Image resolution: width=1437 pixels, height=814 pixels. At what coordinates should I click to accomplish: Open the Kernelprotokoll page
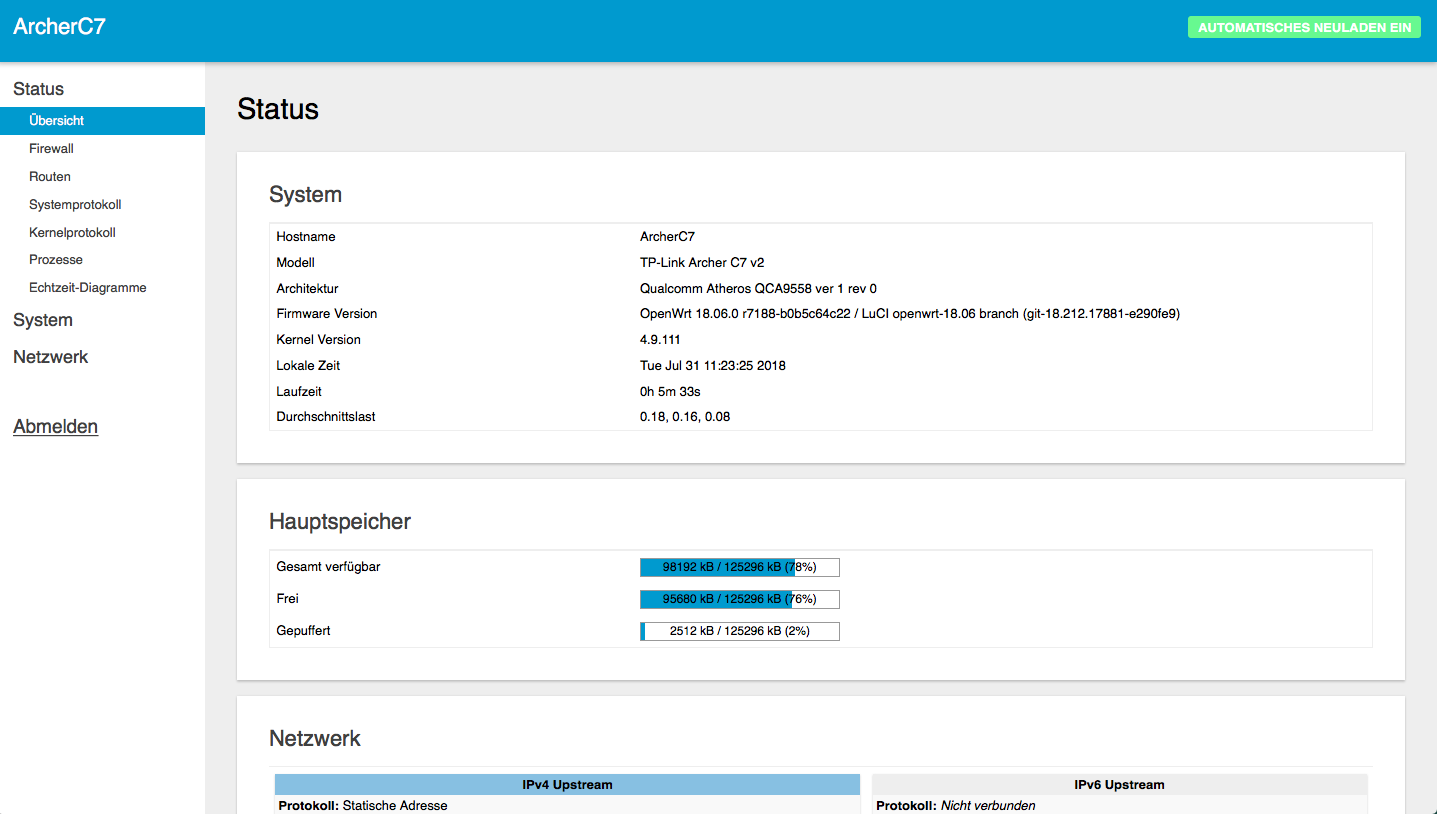click(x=72, y=233)
